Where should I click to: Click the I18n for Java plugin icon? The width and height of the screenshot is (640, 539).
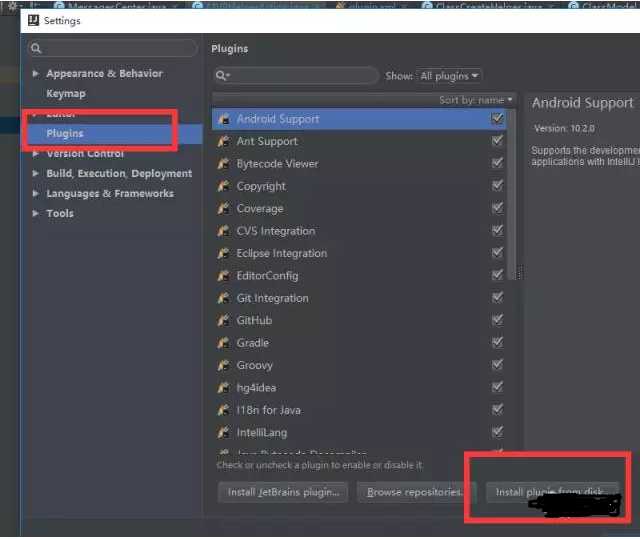coord(224,410)
